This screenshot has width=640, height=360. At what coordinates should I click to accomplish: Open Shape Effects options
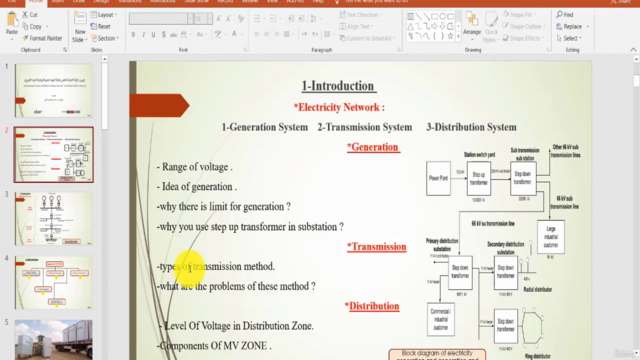pos(523,38)
